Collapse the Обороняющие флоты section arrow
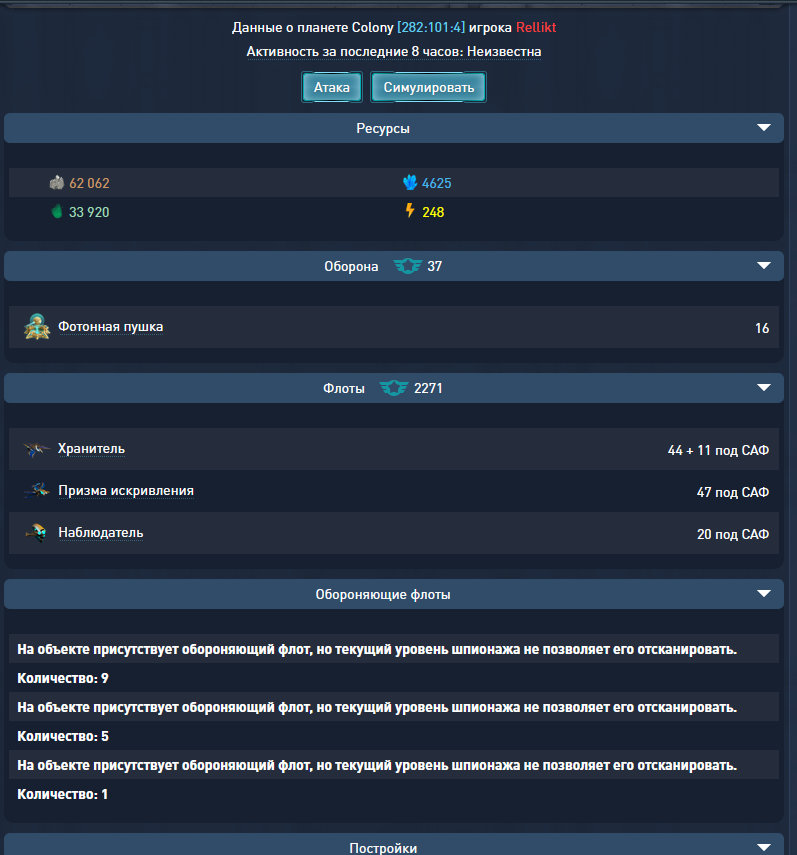 [x=764, y=594]
